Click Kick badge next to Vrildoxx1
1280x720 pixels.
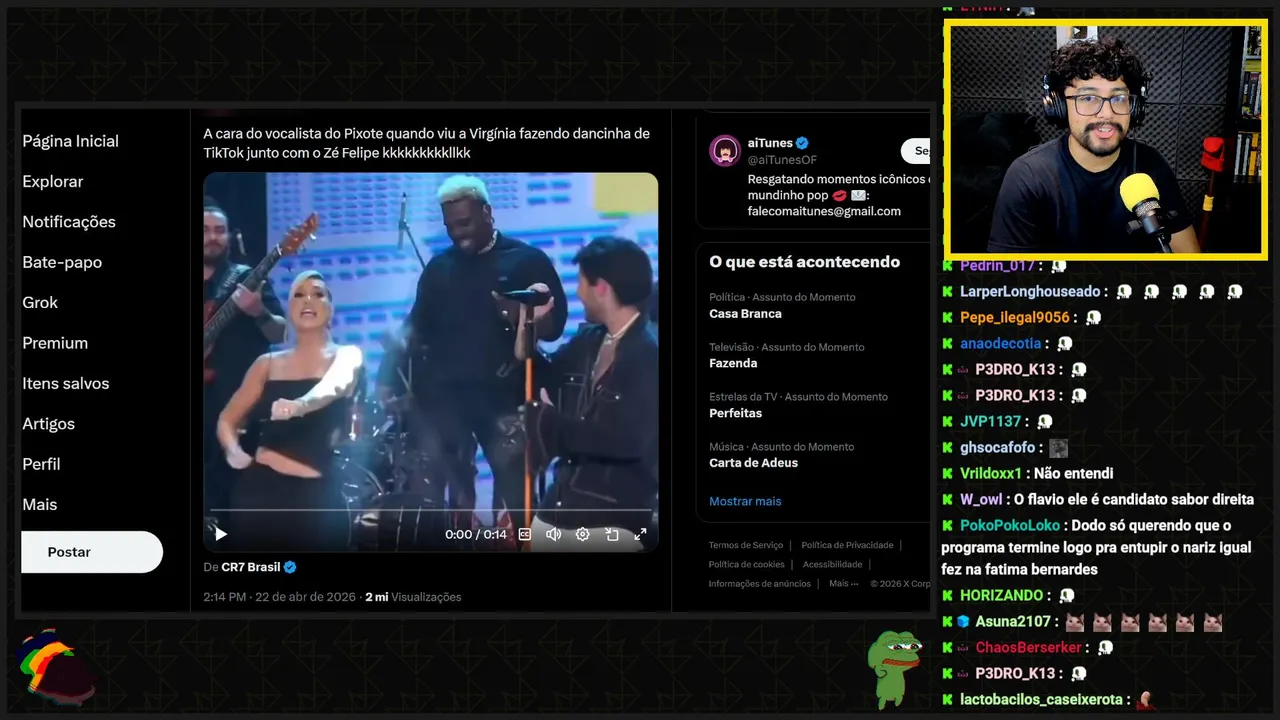click(x=947, y=473)
